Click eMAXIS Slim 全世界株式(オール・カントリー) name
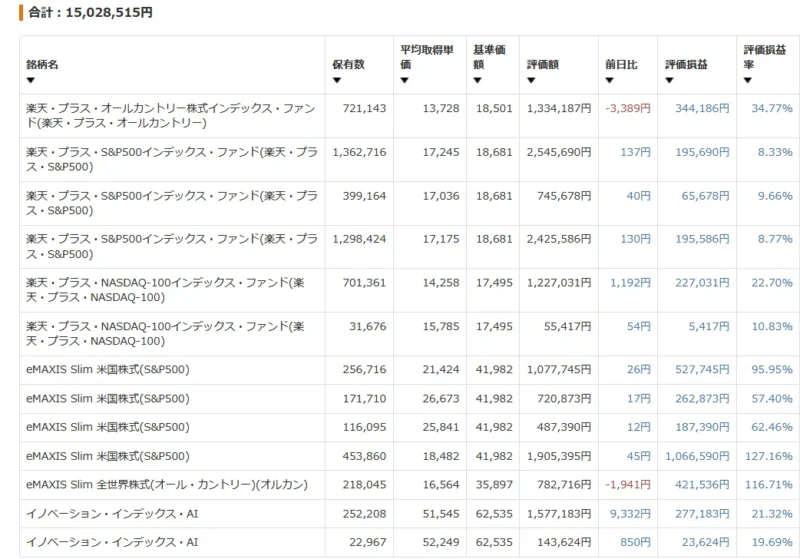This screenshot has width=800, height=559. coord(167,485)
